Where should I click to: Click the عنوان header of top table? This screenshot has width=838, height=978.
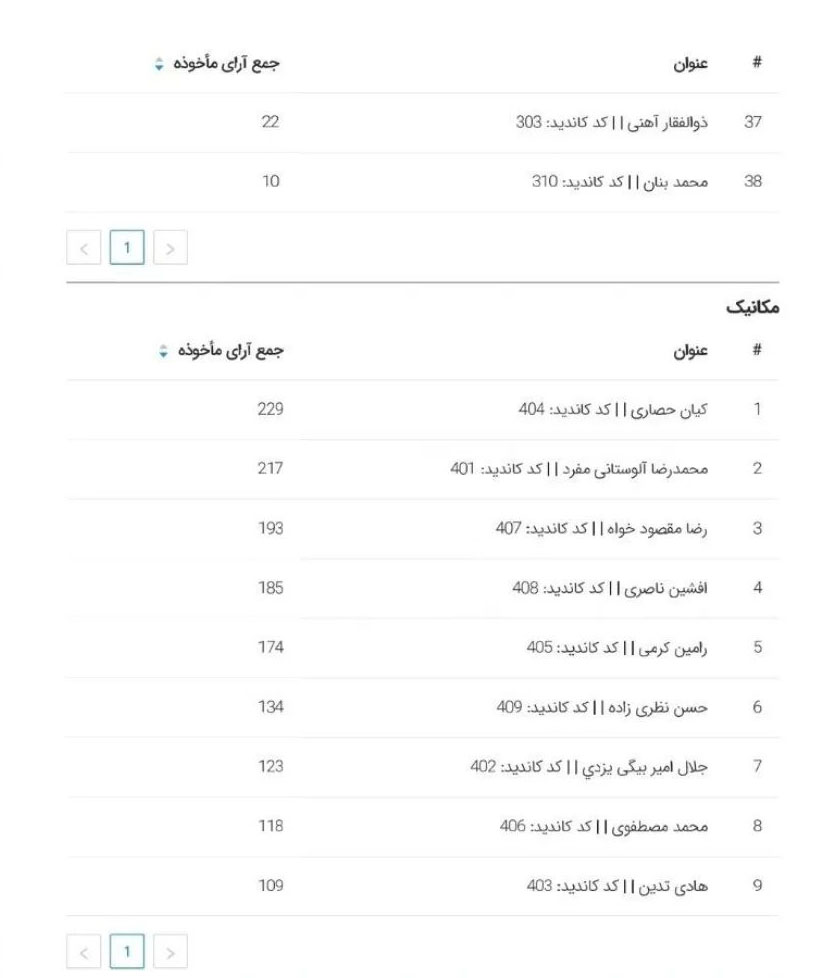690,63
